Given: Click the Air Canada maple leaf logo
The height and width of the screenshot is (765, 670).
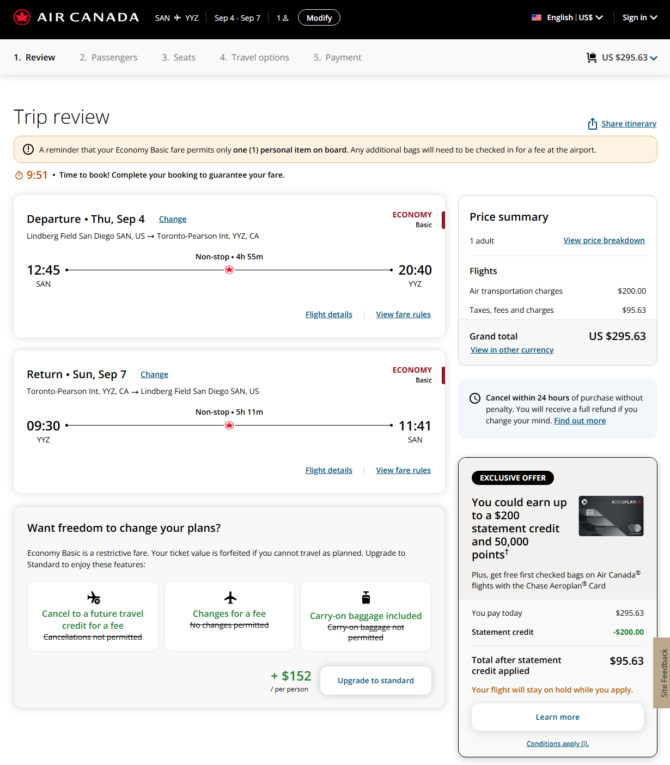Looking at the screenshot, I should [x=22, y=18].
